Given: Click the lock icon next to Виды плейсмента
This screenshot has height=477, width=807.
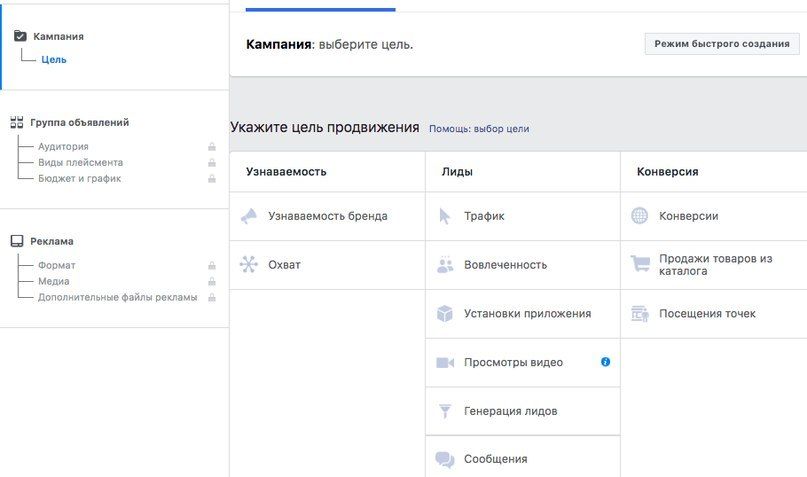Looking at the screenshot, I should tap(212, 163).
